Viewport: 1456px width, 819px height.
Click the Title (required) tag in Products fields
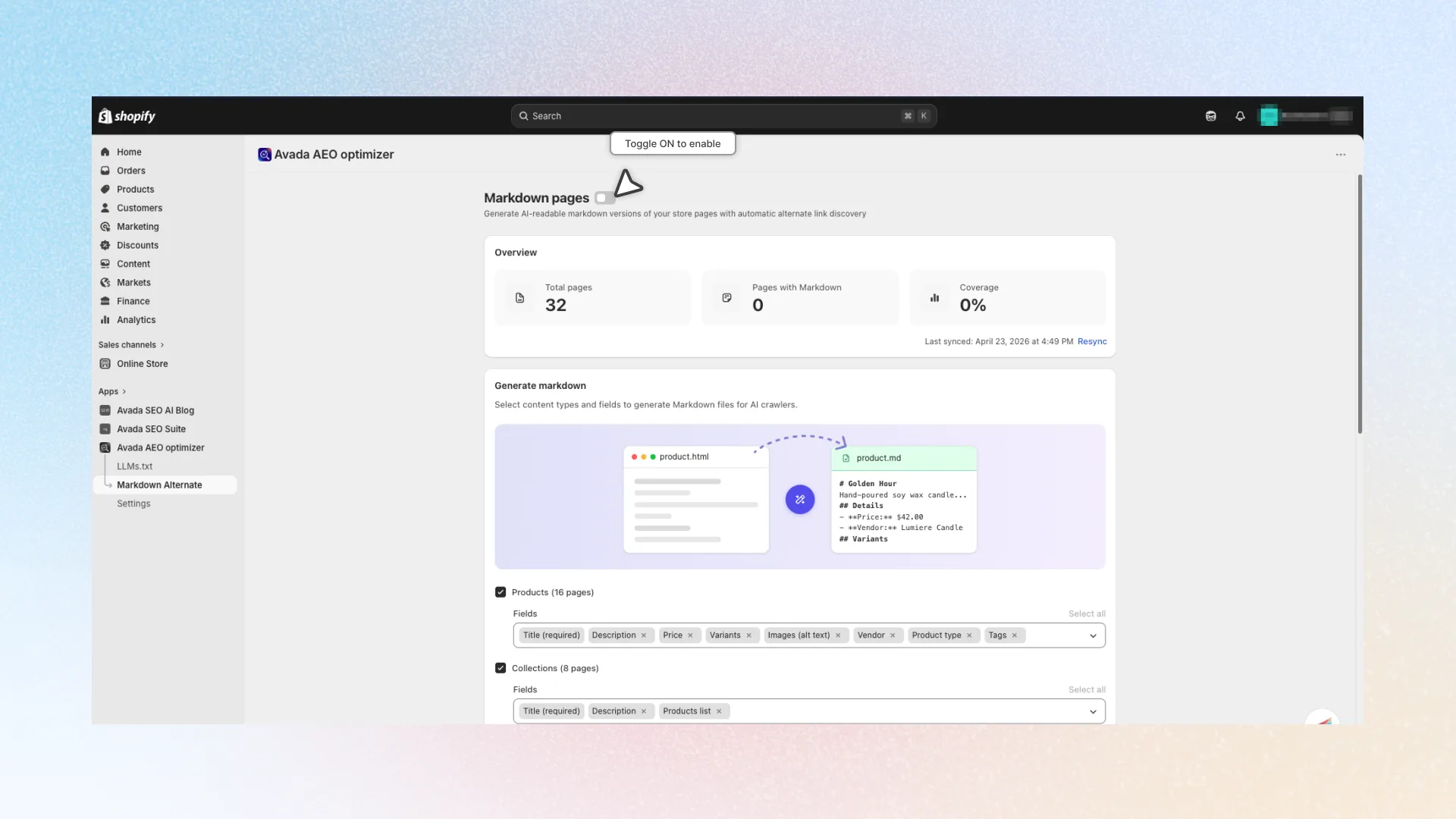551,635
